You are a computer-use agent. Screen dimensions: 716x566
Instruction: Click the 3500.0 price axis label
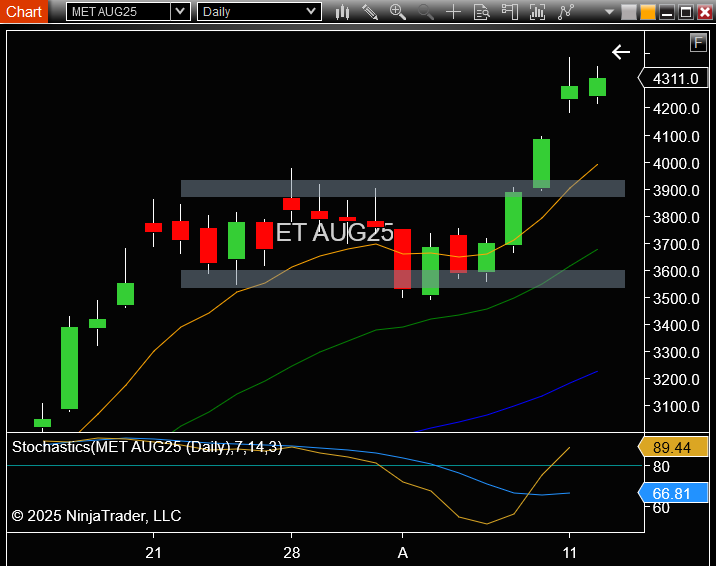coord(676,299)
